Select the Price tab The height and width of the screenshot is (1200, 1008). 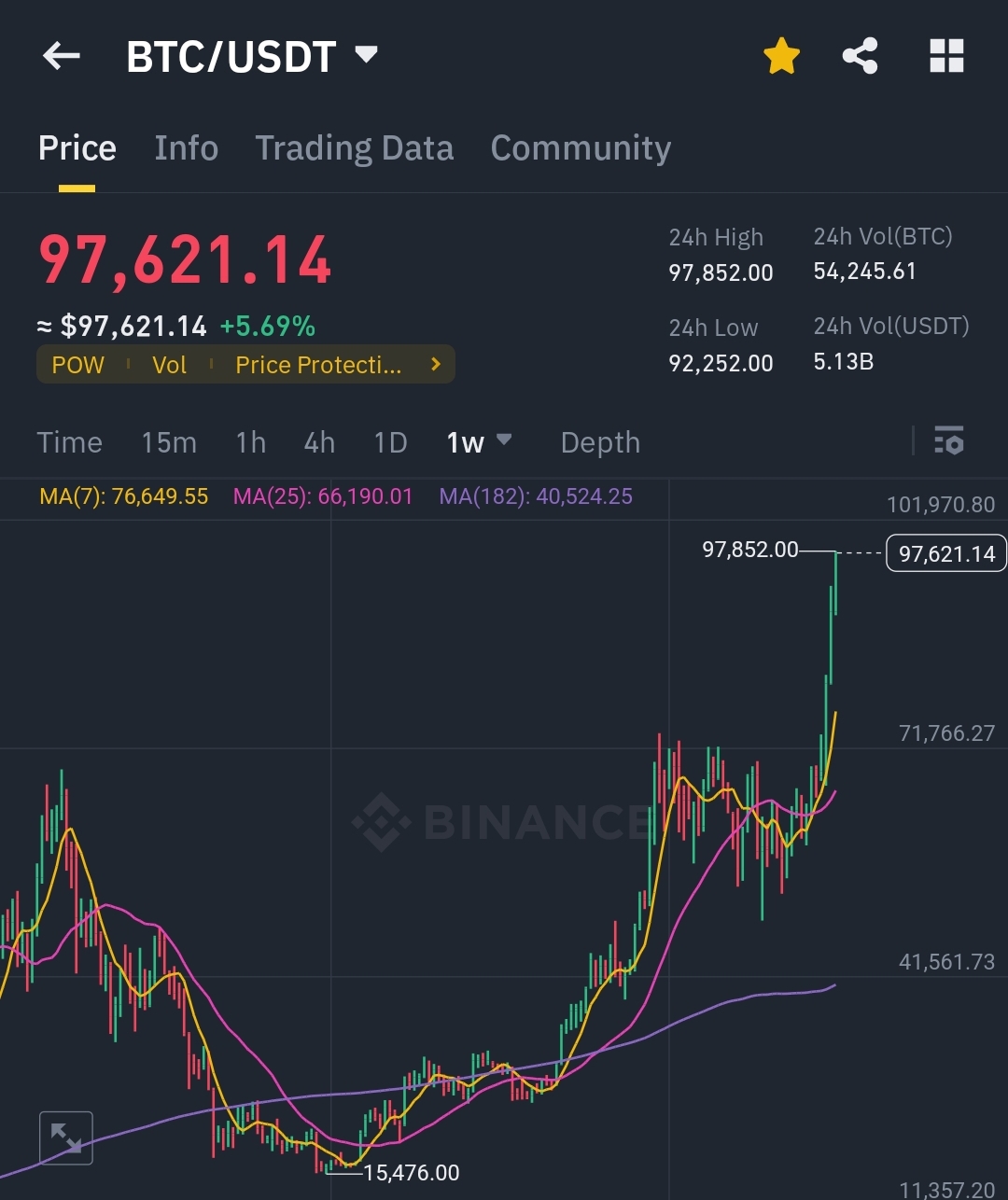pos(77,147)
